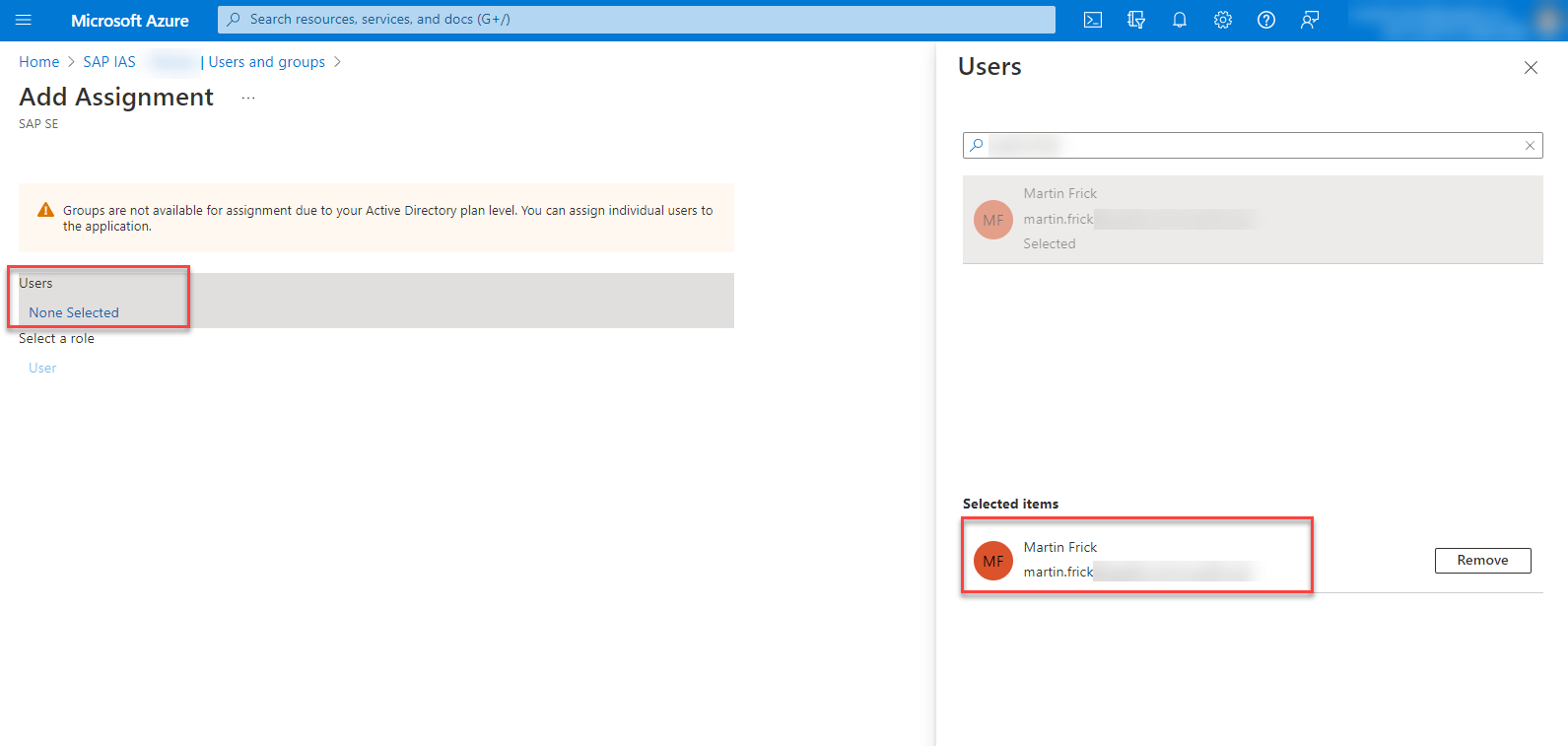Open the ellipsis menu next to Add Assignment
The width and height of the screenshot is (1568, 746).
(x=248, y=98)
